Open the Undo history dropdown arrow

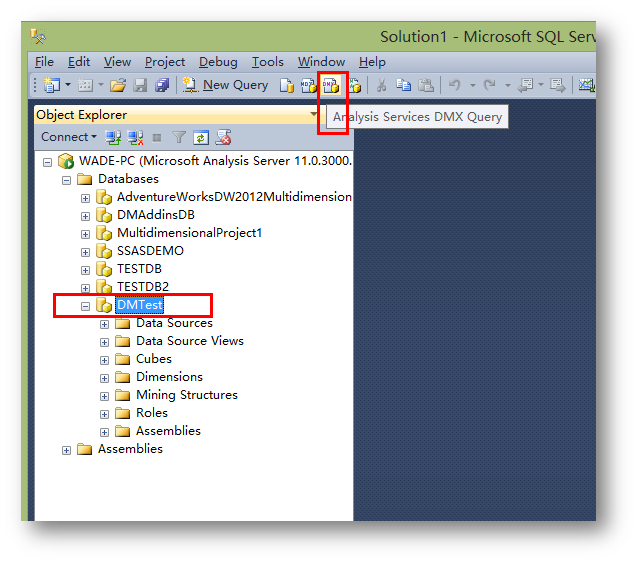click(x=472, y=85)
